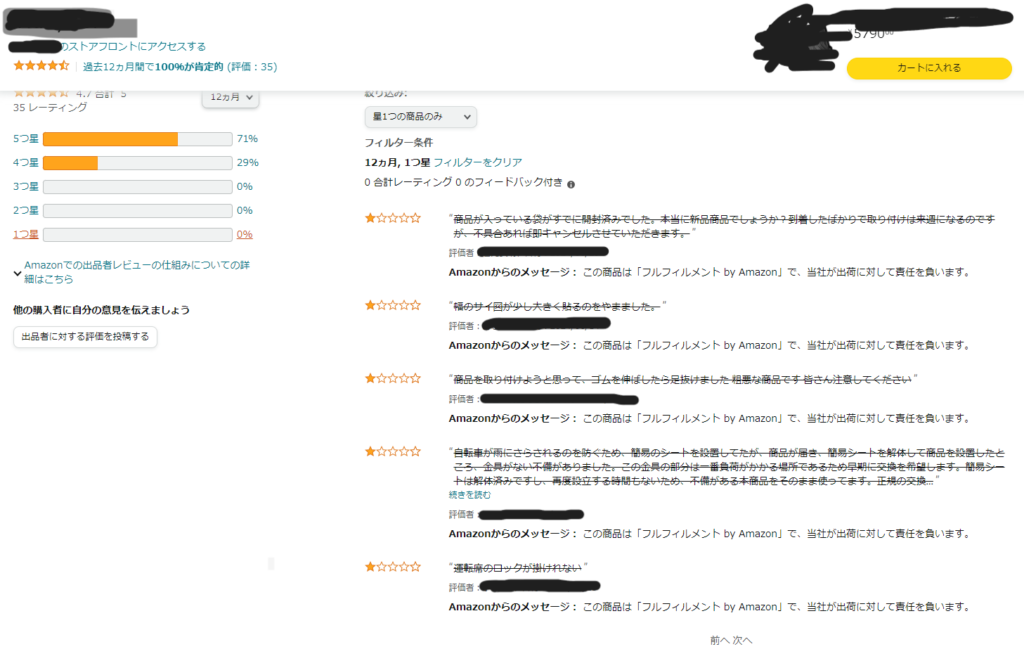Click the star rating of the 自転車が雨に review
Viewport: 1024px width, 649px height.
pyautogui.click(x=392, y=452)
